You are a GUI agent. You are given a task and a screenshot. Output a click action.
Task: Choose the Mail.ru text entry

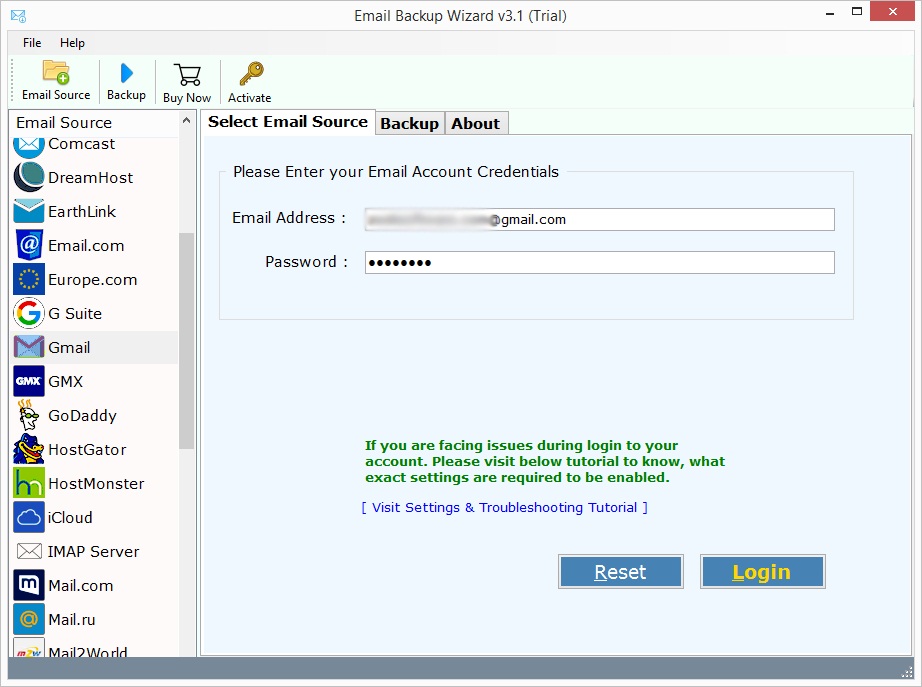point(72,620)
